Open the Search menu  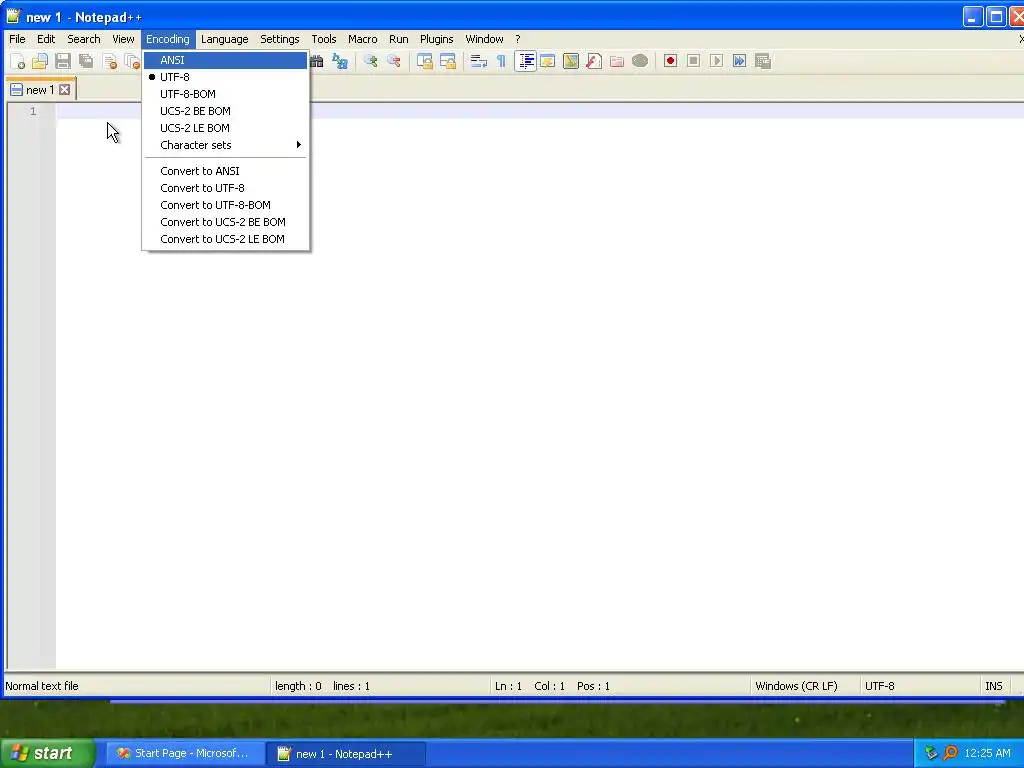tap(84, 39)
